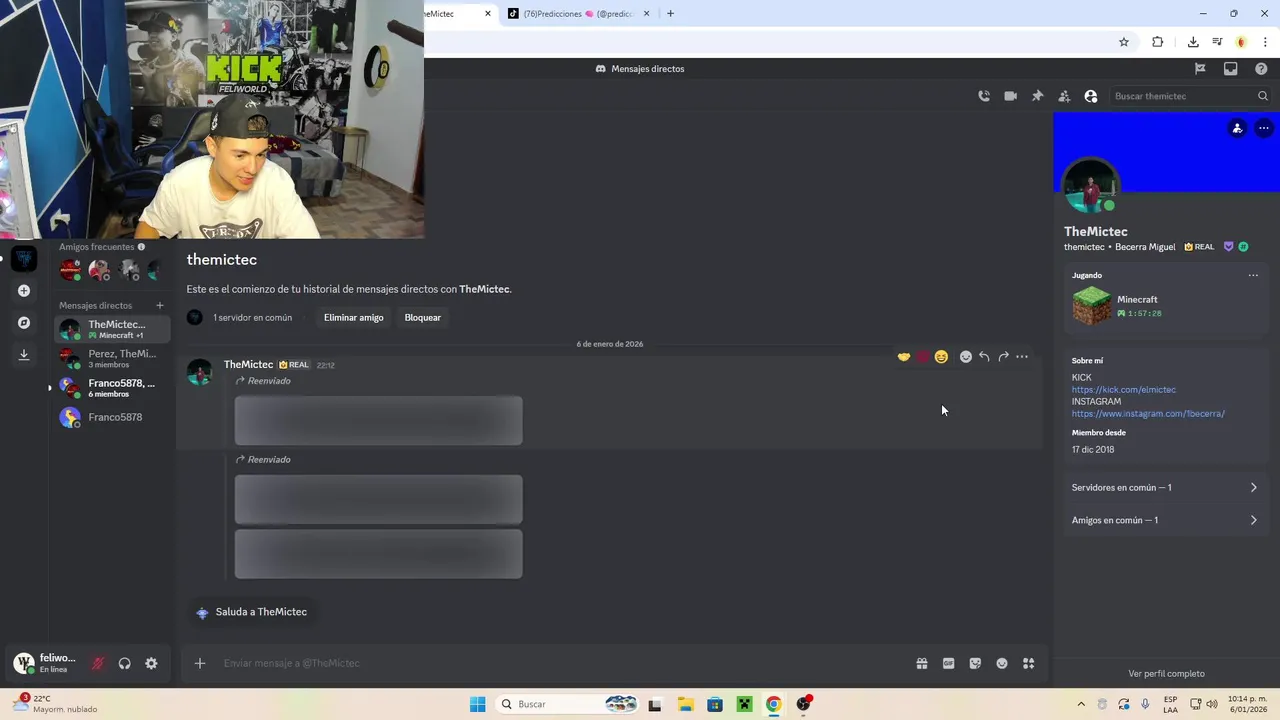Open the sticker picker
The height and width of the screenshot is (720, 1280).
pyautogui.click(x=975, y=663)
